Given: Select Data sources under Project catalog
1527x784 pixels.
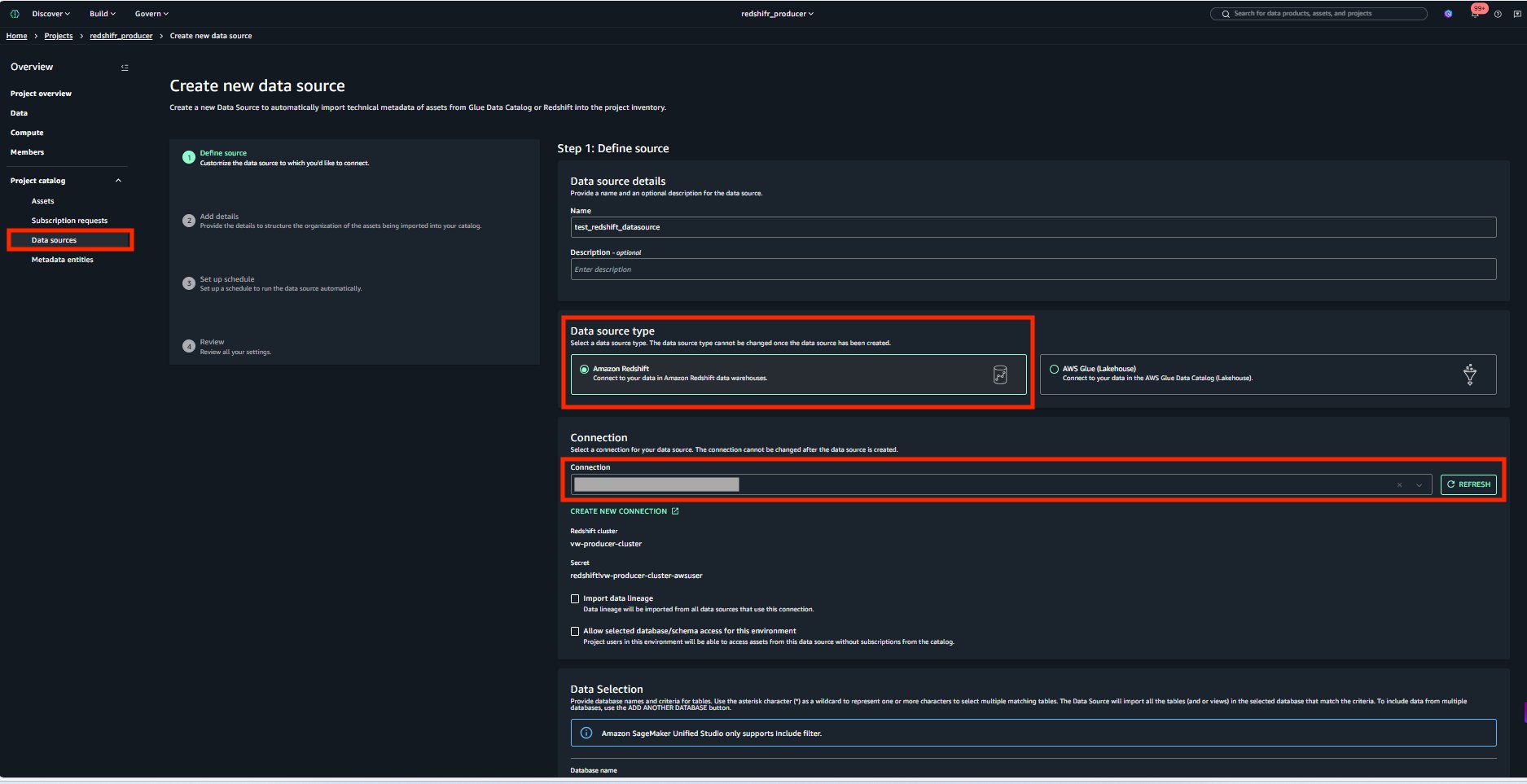Looking at the screenshot, I should (54, 240).
